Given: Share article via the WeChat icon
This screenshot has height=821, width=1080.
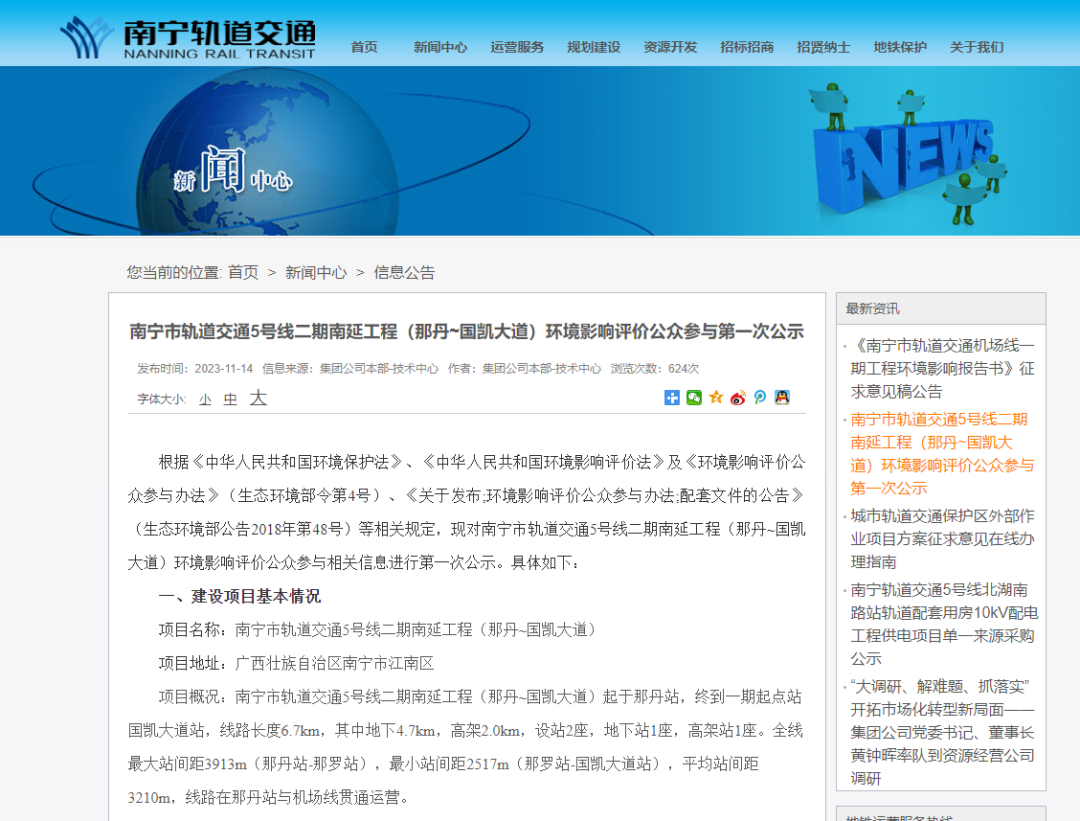Looking at the screenshot, I should pos(694,397).
